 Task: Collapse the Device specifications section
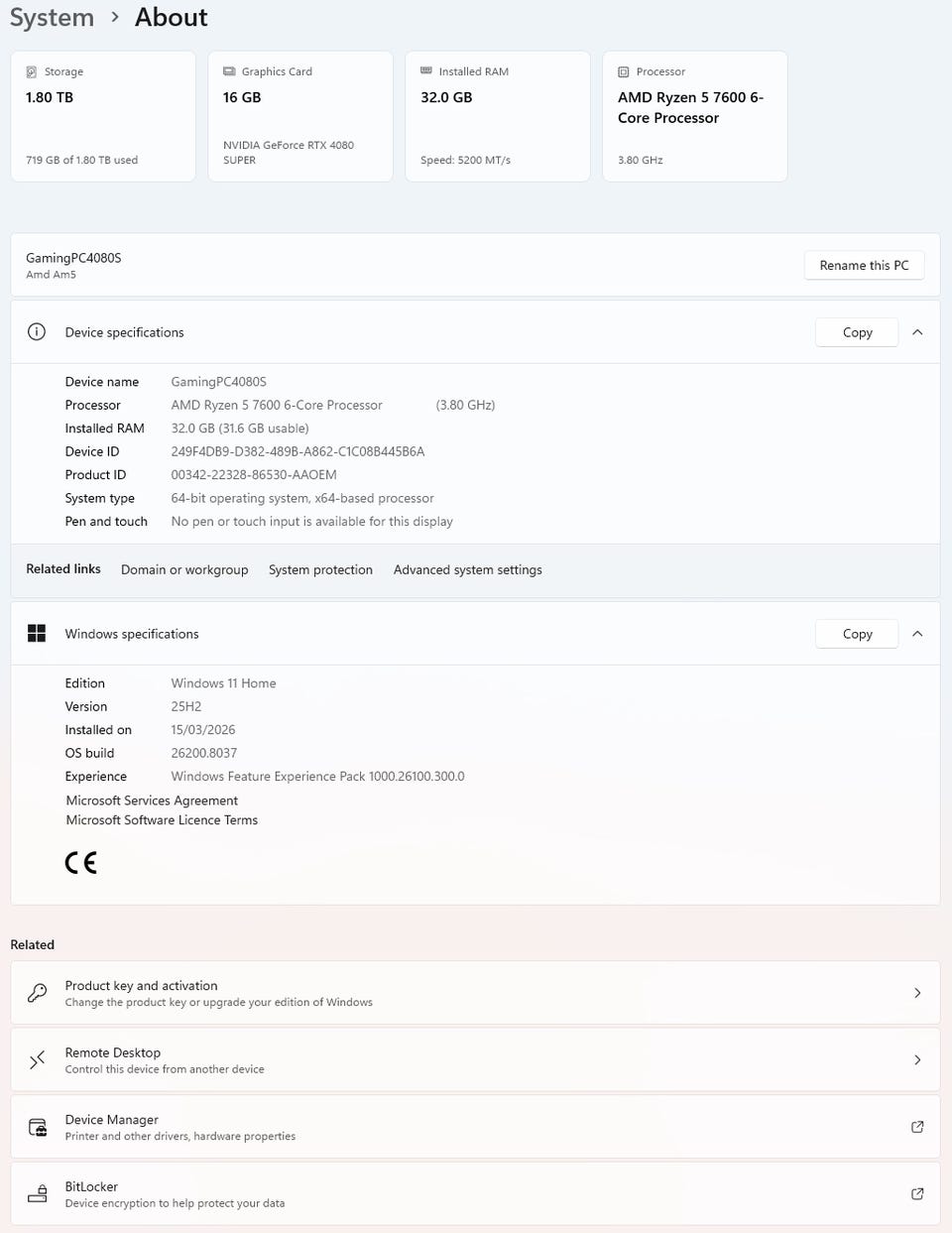click(917, 332)
